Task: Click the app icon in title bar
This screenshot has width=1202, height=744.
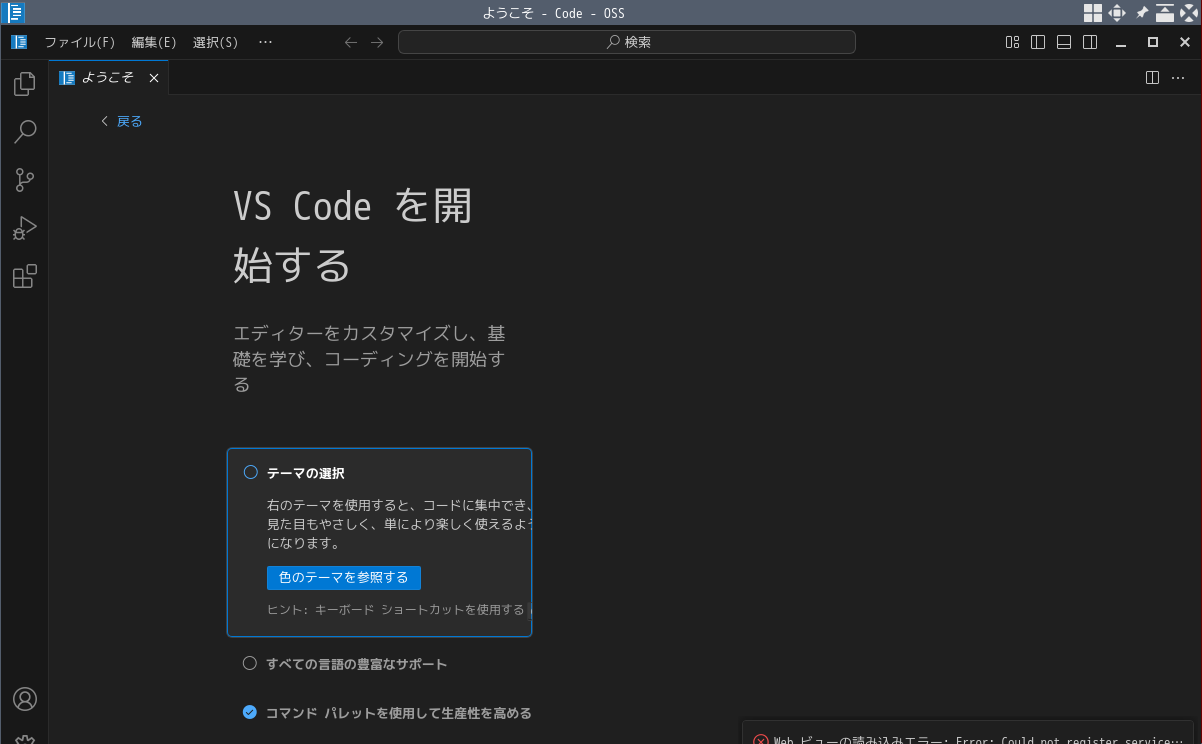Action: 14,13
